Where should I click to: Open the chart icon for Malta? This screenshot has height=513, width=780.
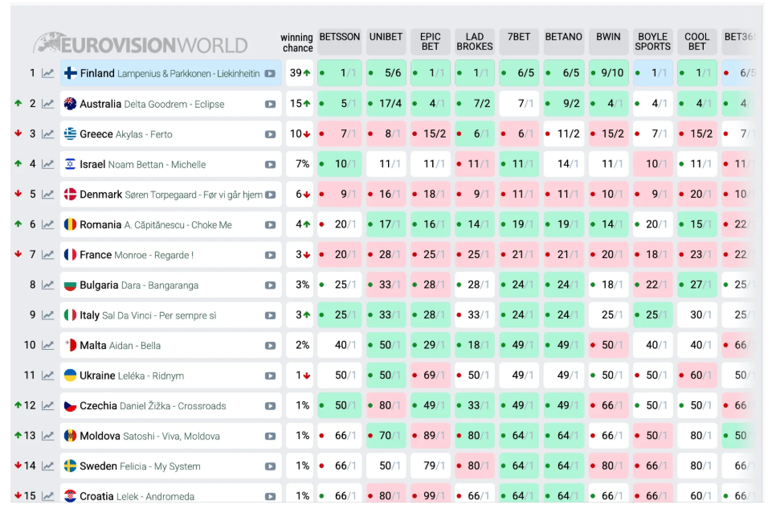tap(48, 345)
